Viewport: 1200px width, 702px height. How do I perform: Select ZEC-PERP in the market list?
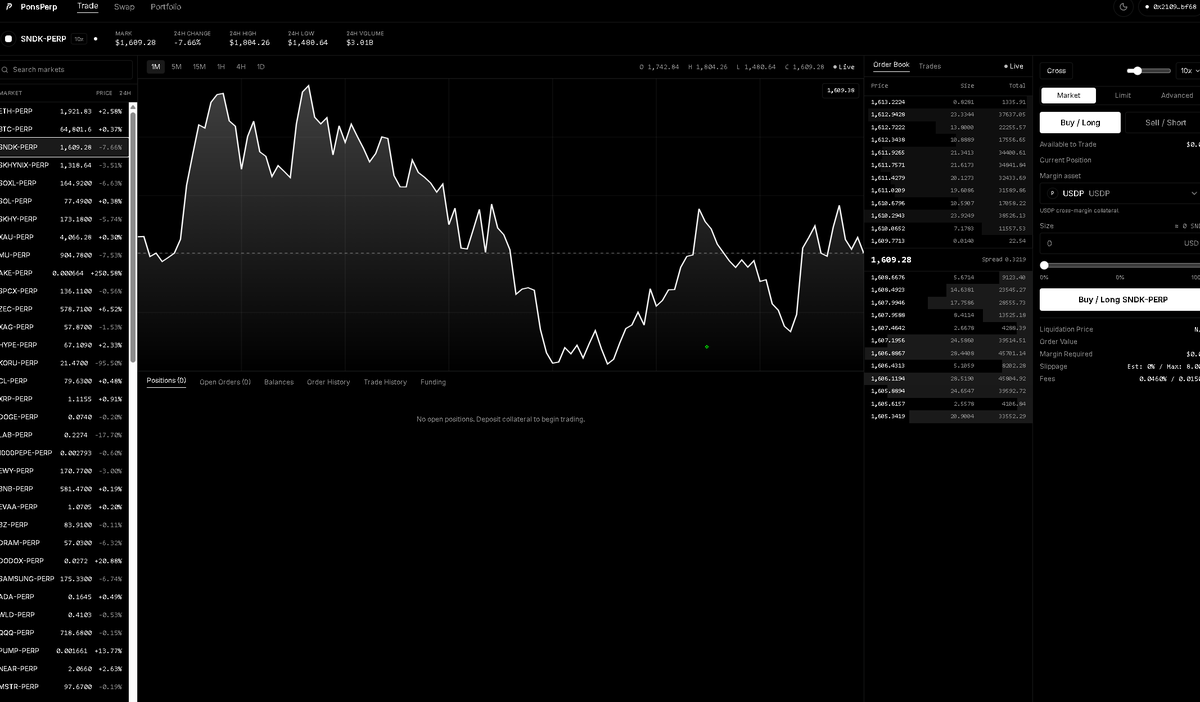click(x=64, y=309)
